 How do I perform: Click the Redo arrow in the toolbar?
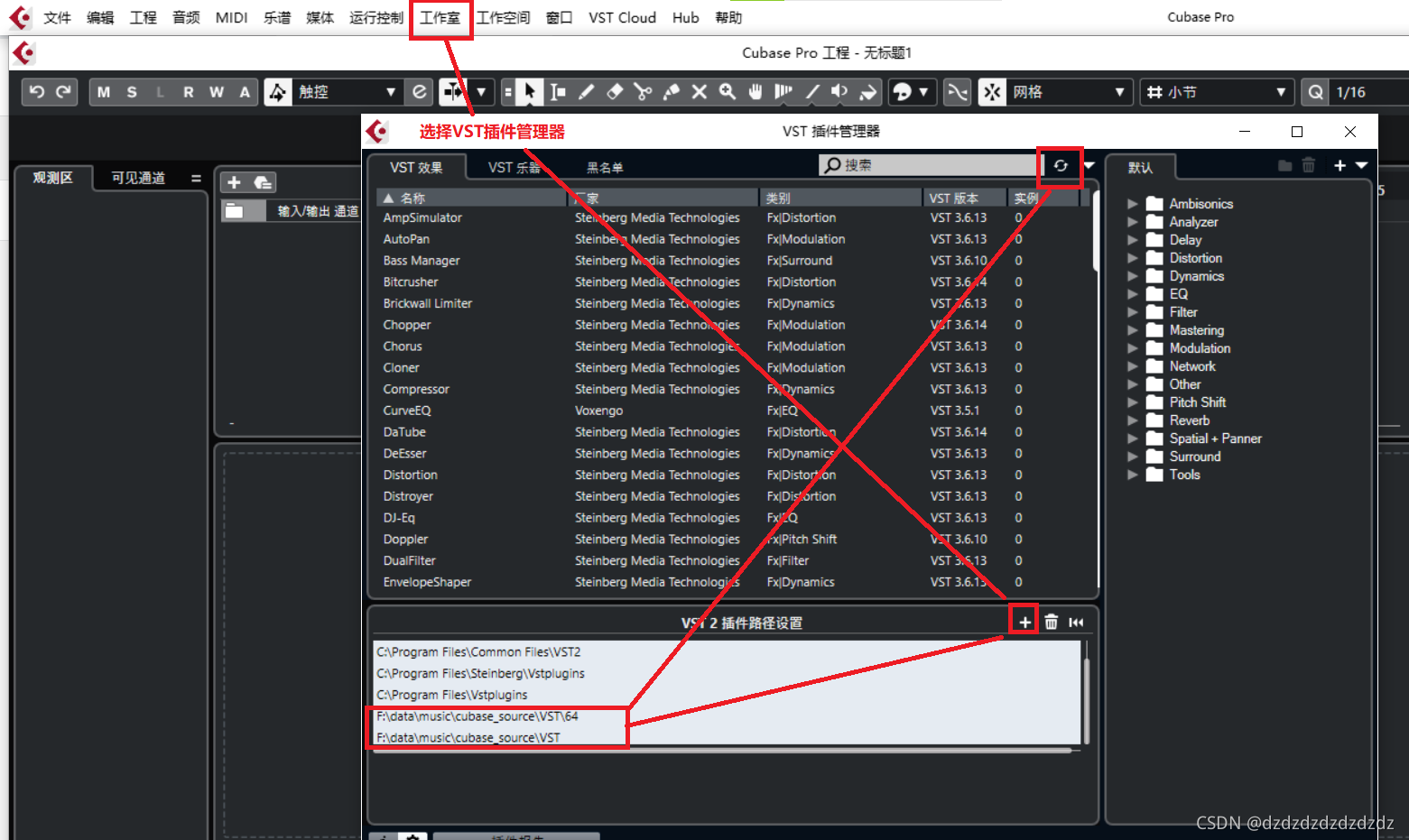coord(63,92)
